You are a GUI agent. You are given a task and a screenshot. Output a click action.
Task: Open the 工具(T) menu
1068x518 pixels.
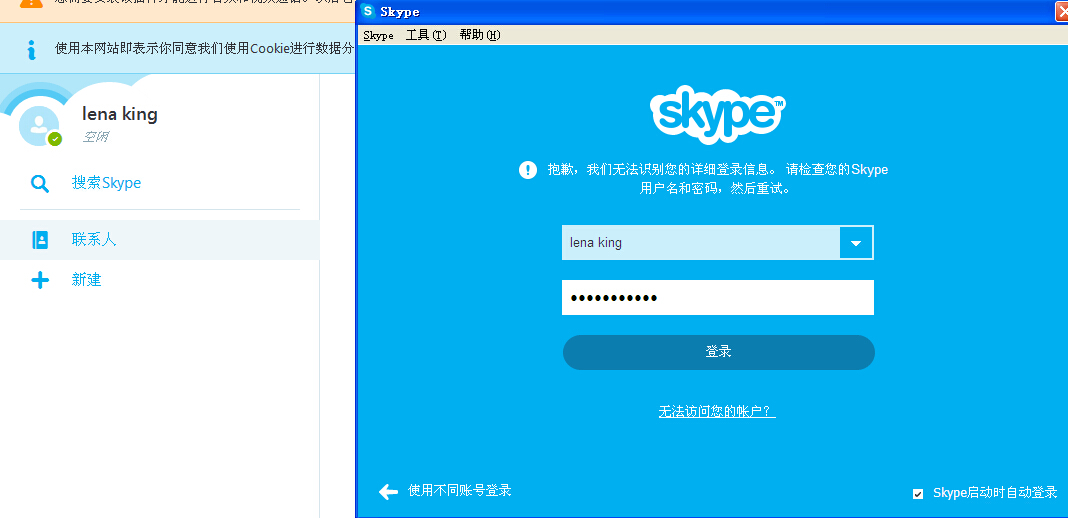pos(426,35)
